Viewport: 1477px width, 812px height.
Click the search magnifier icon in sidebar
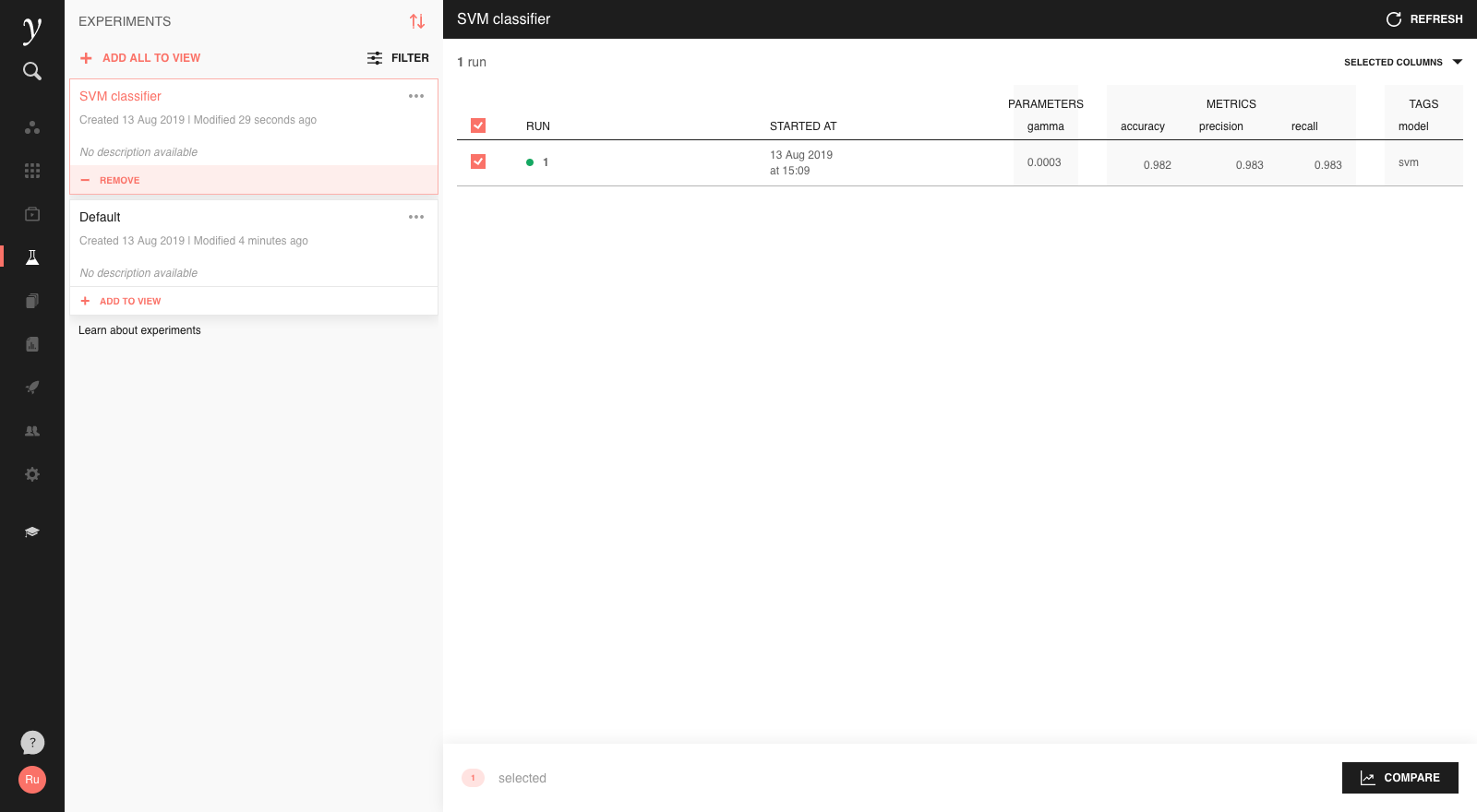(32, 71)
